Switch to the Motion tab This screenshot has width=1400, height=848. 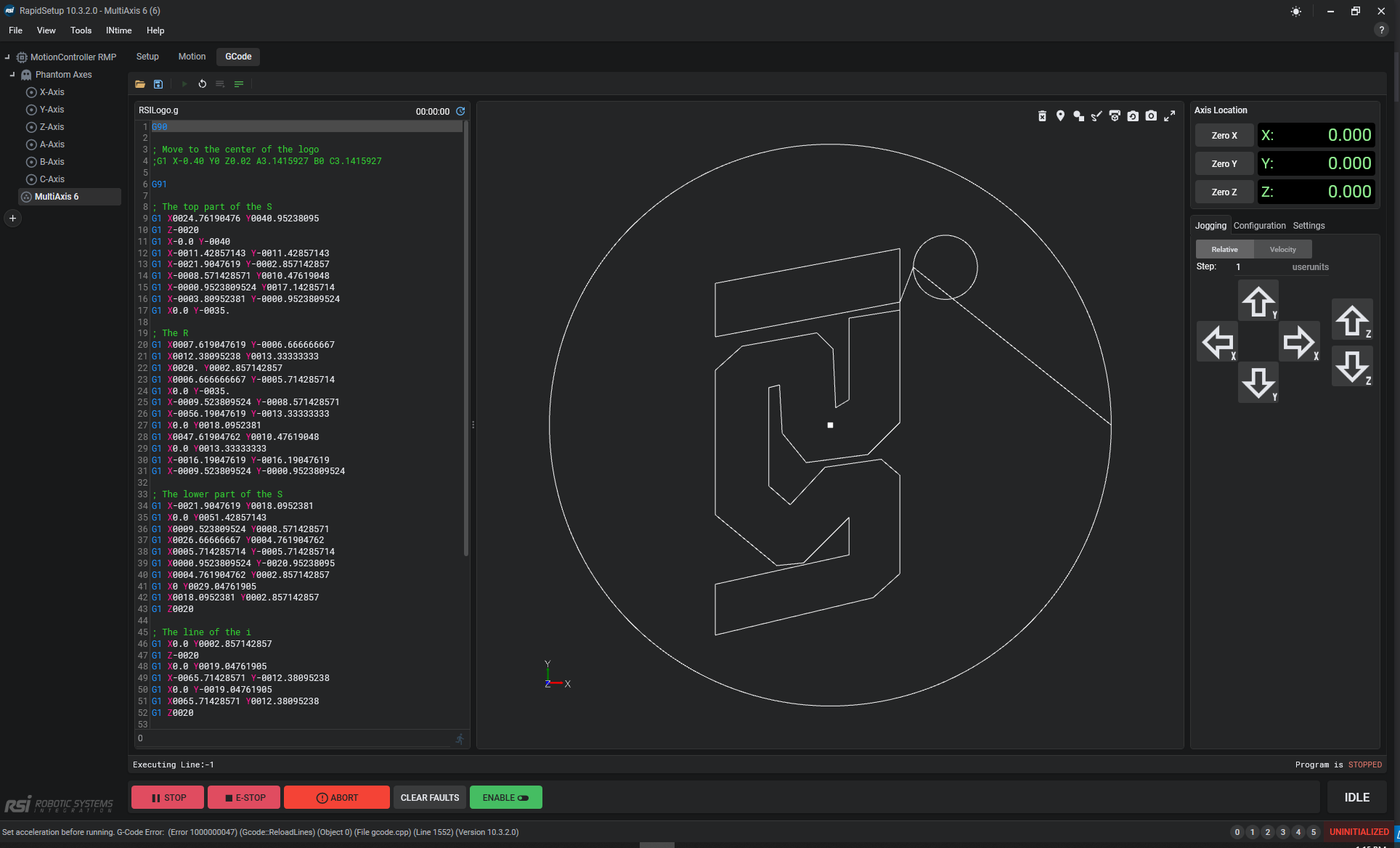[x=192, y=57]
